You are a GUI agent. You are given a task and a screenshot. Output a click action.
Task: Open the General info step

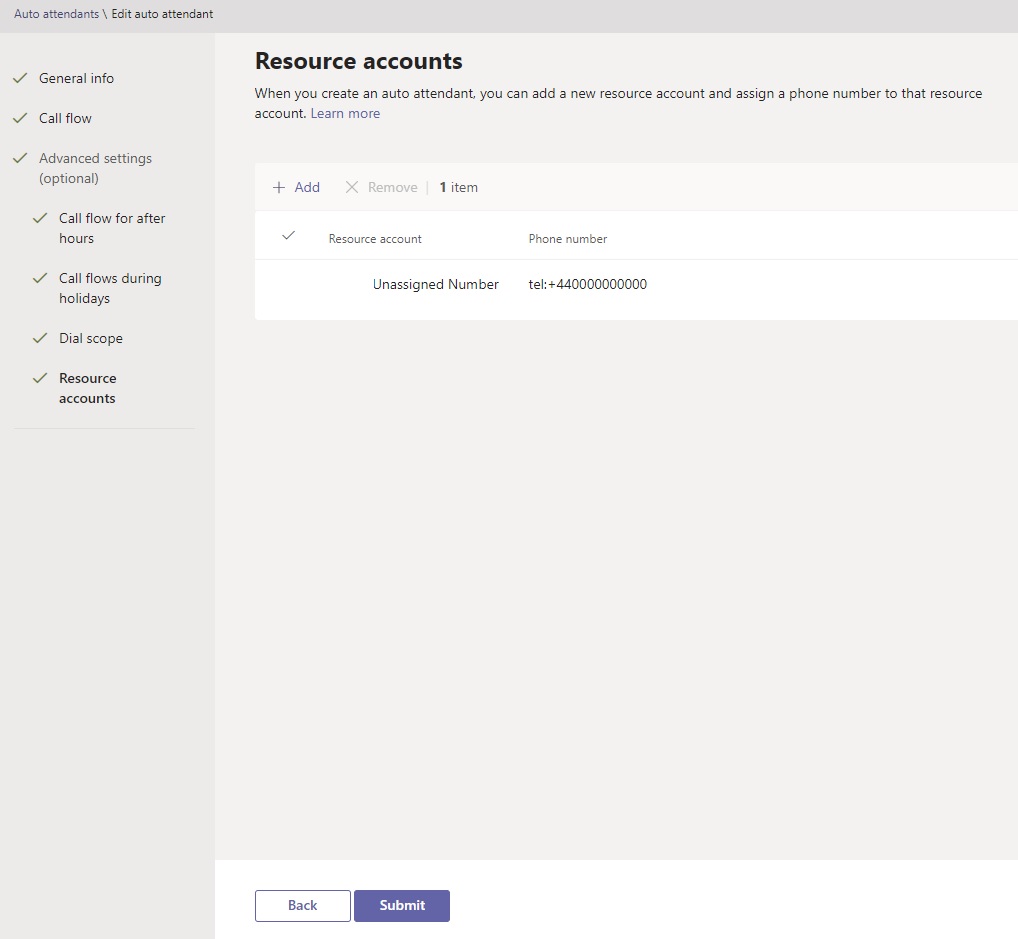(x=76, y=79)
